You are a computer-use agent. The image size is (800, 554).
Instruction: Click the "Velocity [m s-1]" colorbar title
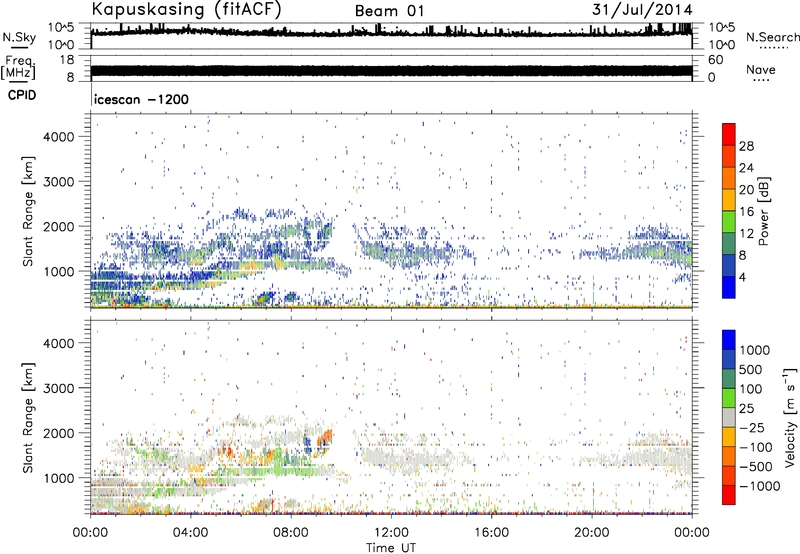[790, 417]
